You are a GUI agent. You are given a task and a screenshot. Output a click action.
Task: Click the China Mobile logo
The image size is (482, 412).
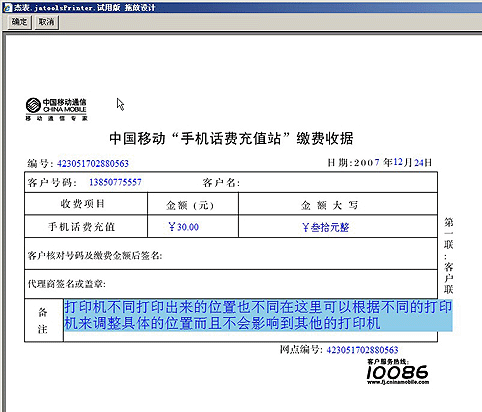(56, 109)
